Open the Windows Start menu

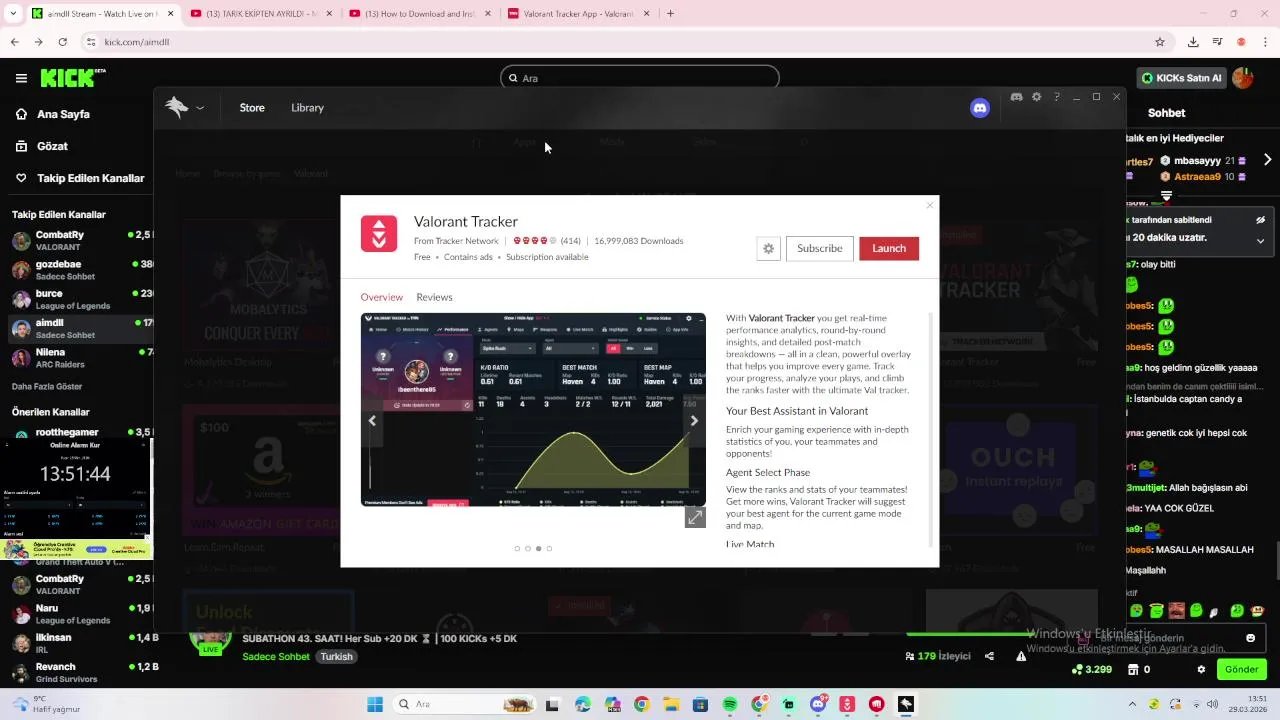375,705
